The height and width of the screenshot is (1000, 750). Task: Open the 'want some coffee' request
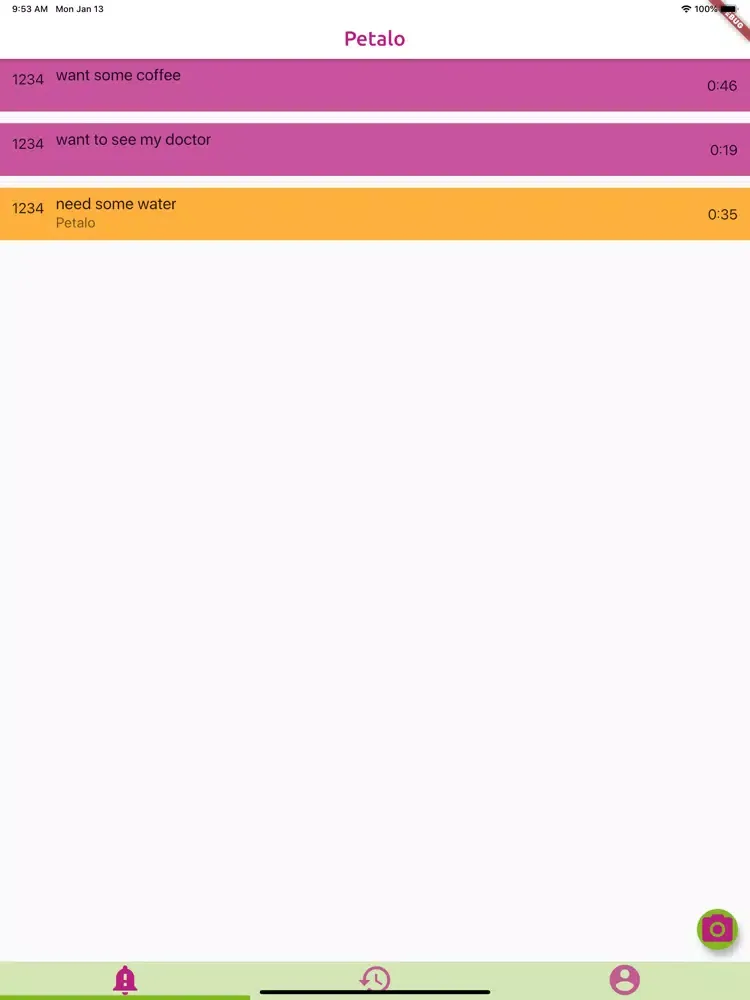tap(375, 85)
